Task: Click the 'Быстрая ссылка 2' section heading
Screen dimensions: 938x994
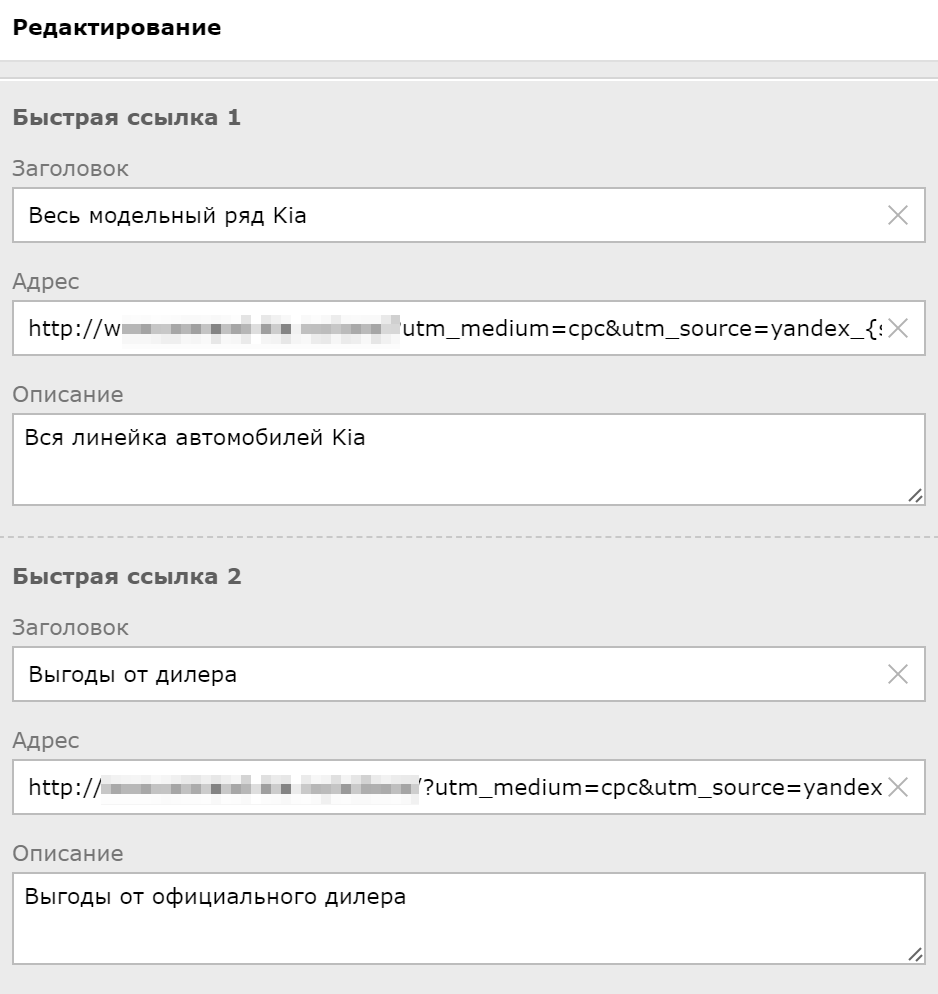Action: [126, 577]
